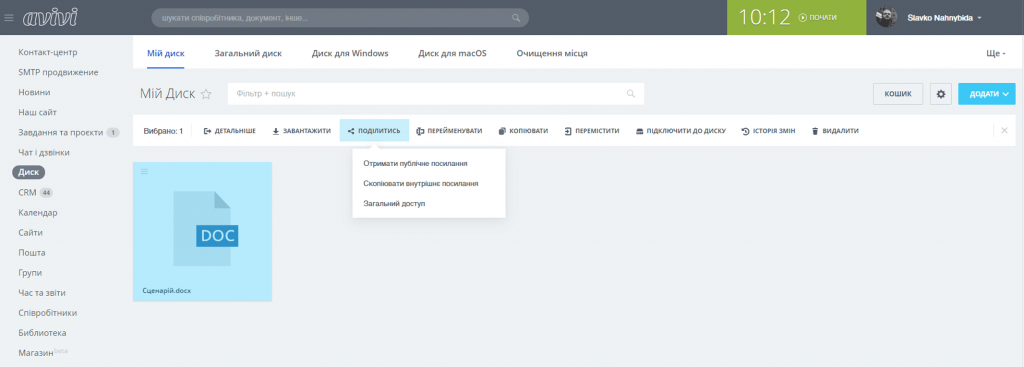Open SMTP продвижение in the sidebar

pos(58,72)
